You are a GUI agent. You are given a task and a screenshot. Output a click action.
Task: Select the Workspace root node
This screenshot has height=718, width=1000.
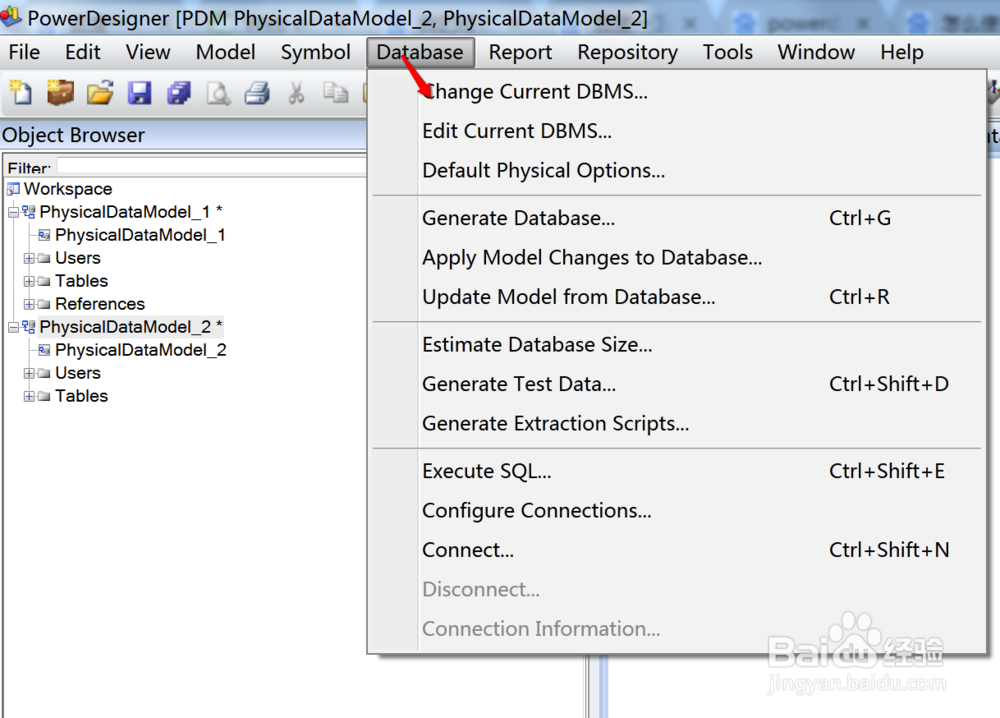(68, 189)
